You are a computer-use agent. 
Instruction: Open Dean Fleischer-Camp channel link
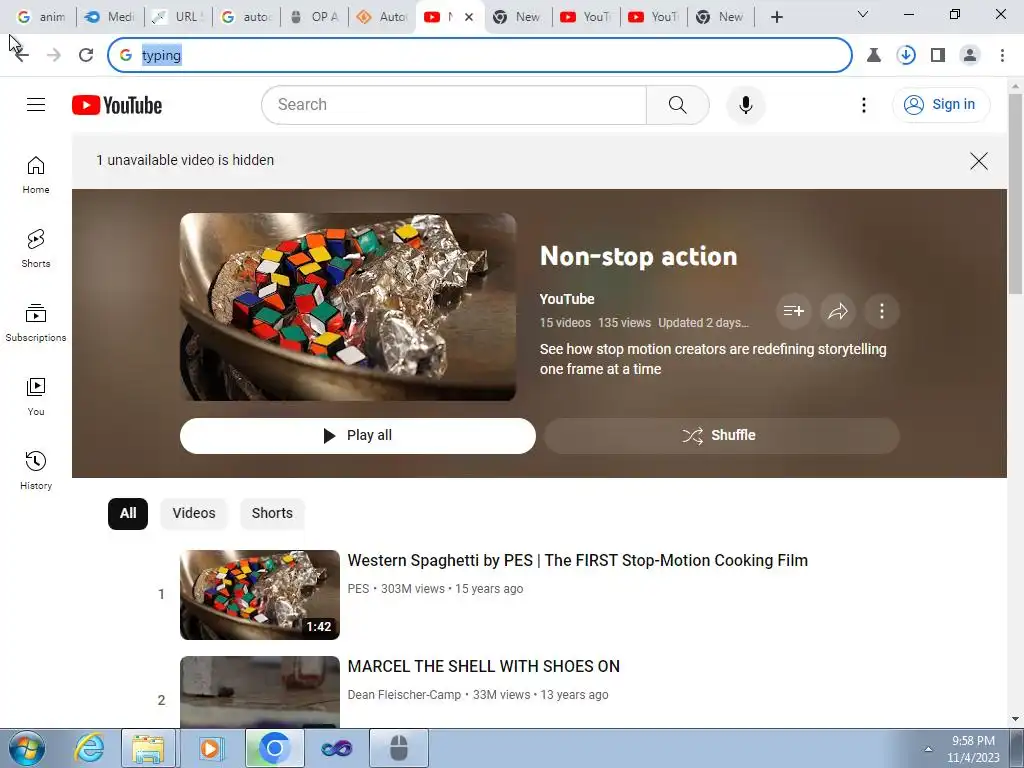(x=404, y=695)
